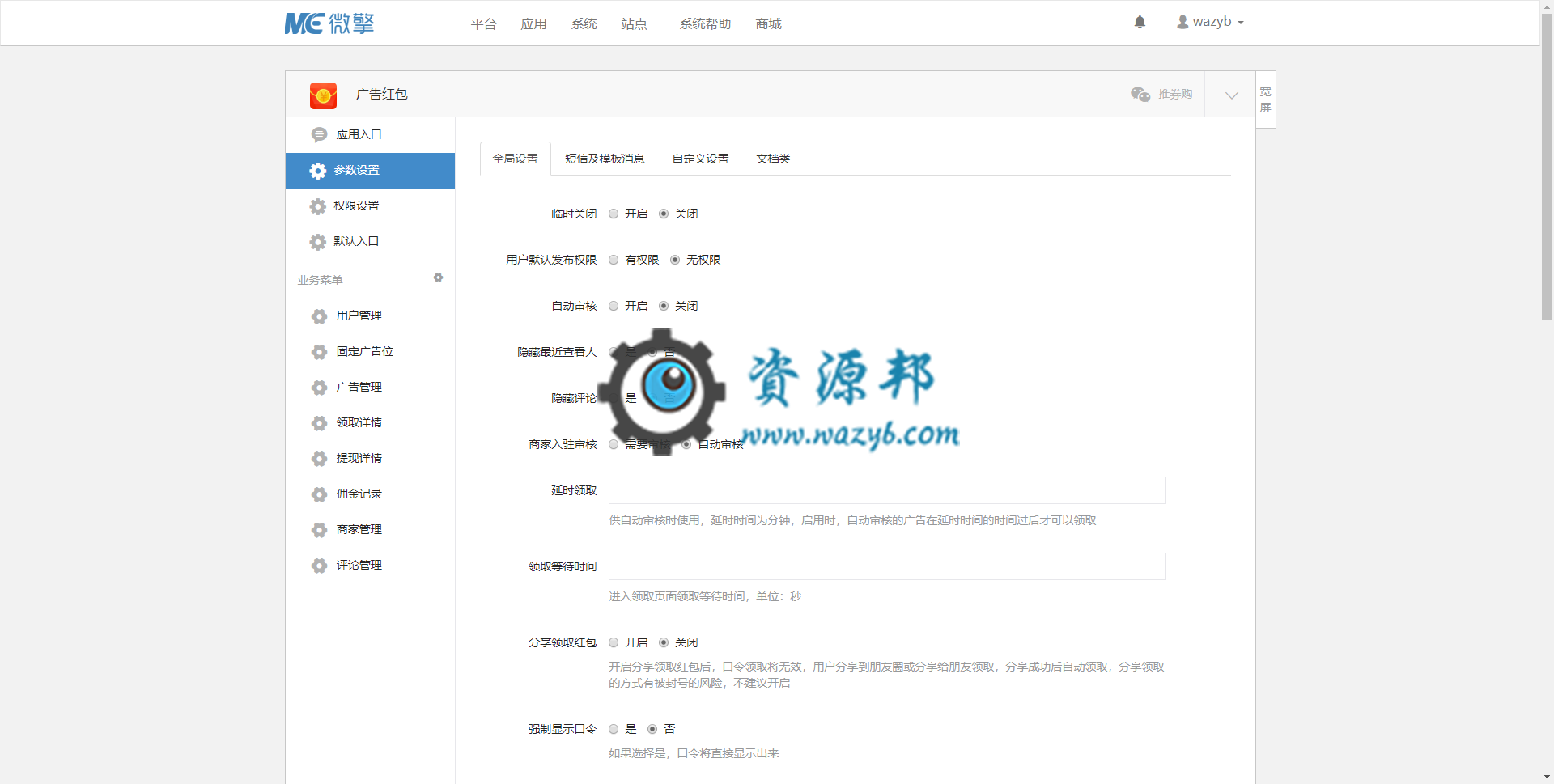The width and height of the screenshot is (1554, 784).
Task: Open the 平台 top menu
Action: point(484,23)
